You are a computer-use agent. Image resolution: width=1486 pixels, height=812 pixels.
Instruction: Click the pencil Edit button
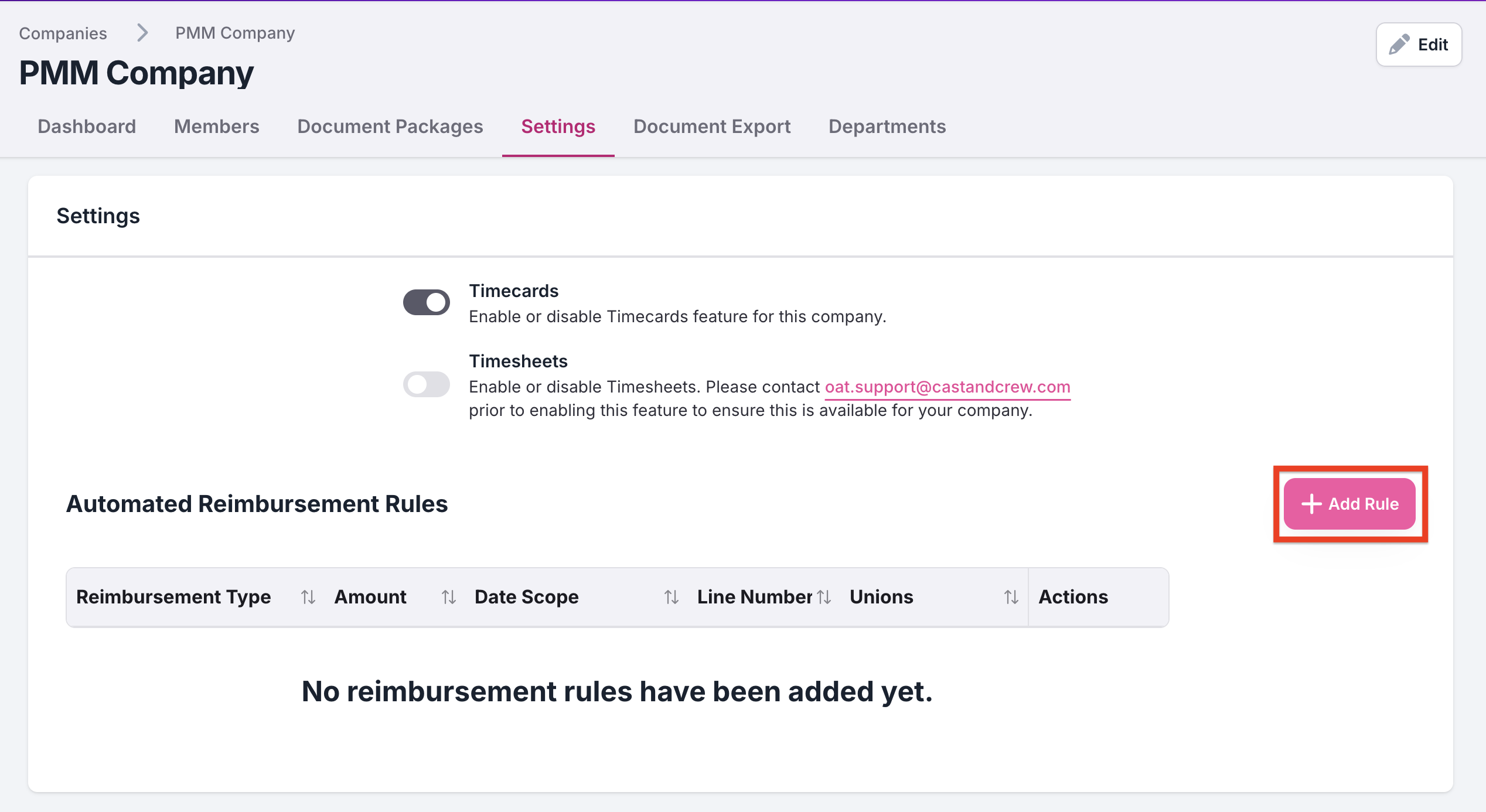click(1419, 45)
